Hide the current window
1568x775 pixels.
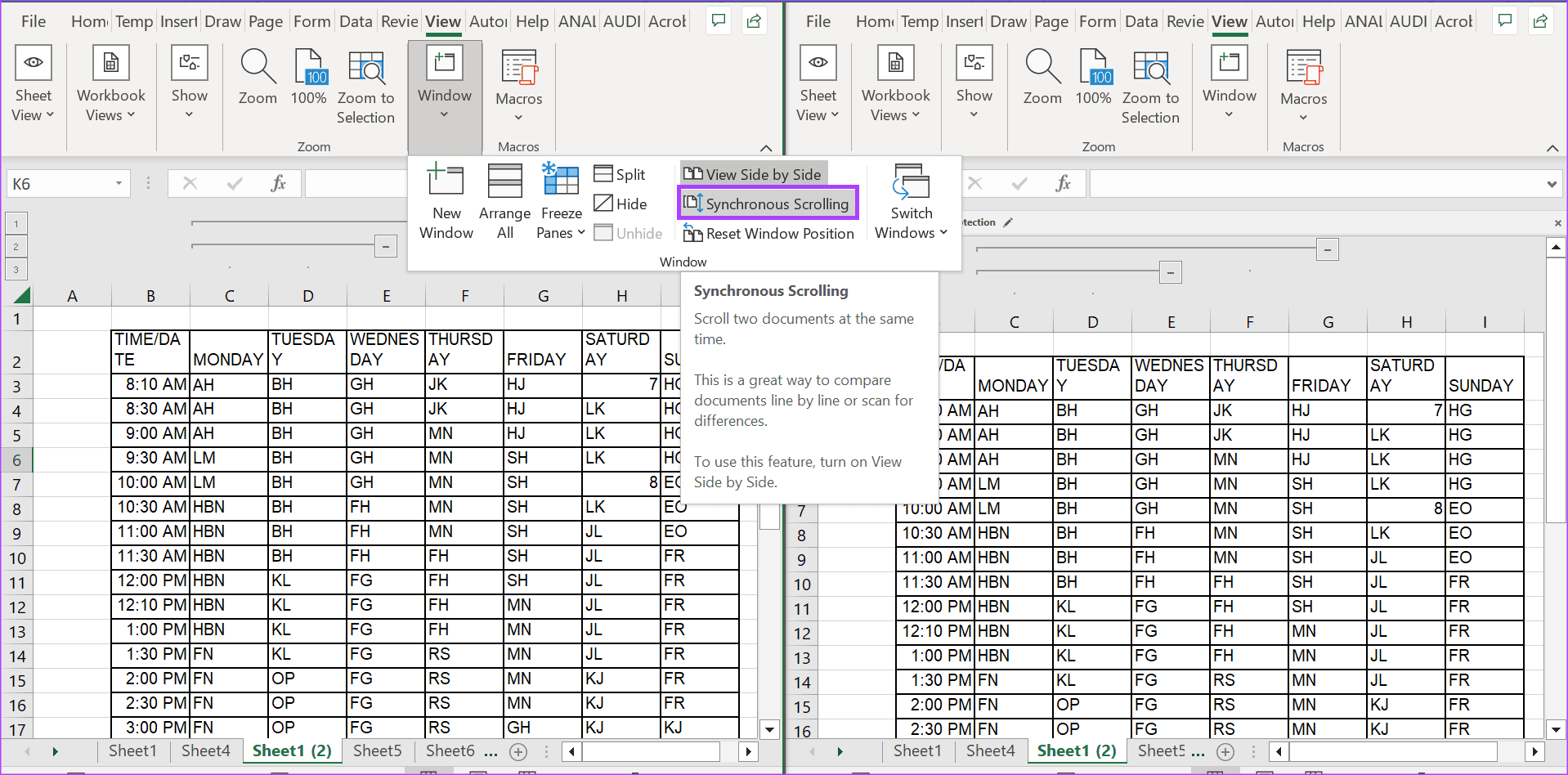620,203
